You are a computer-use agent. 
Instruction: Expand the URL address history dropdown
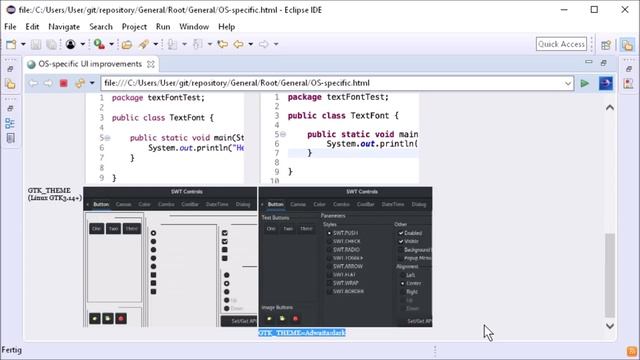(x=568, y=84)
